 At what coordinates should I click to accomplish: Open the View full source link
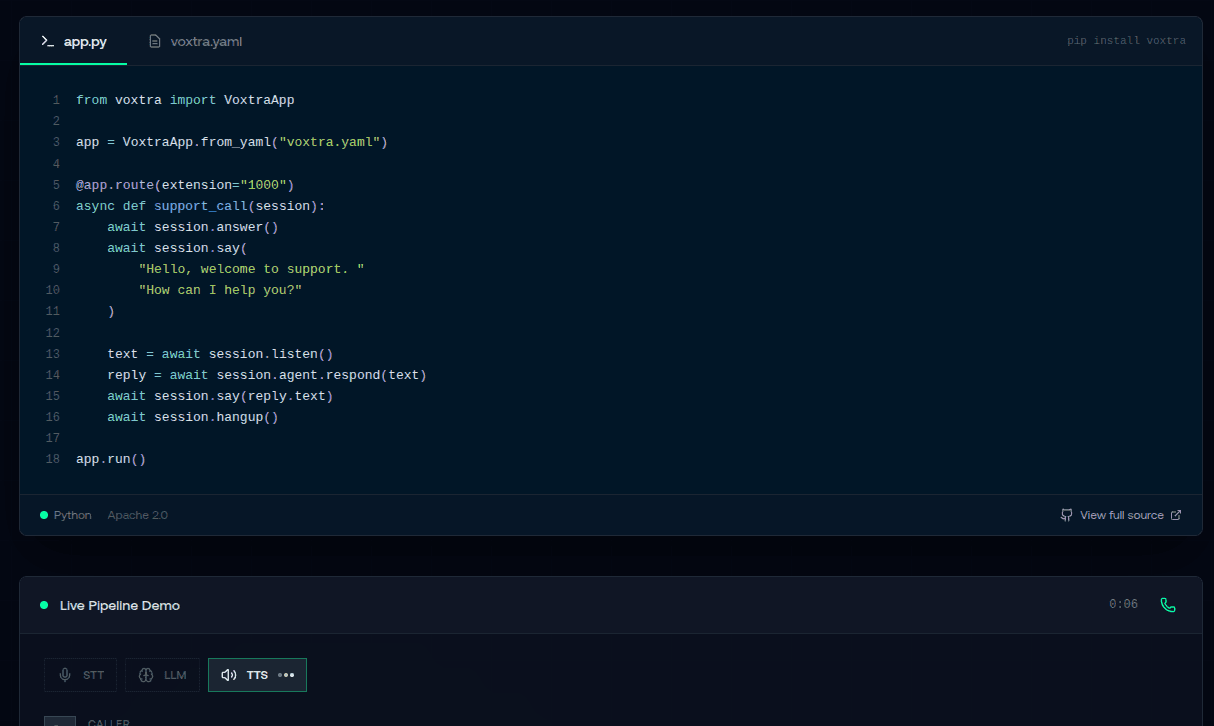click(x=1121, y=515)
